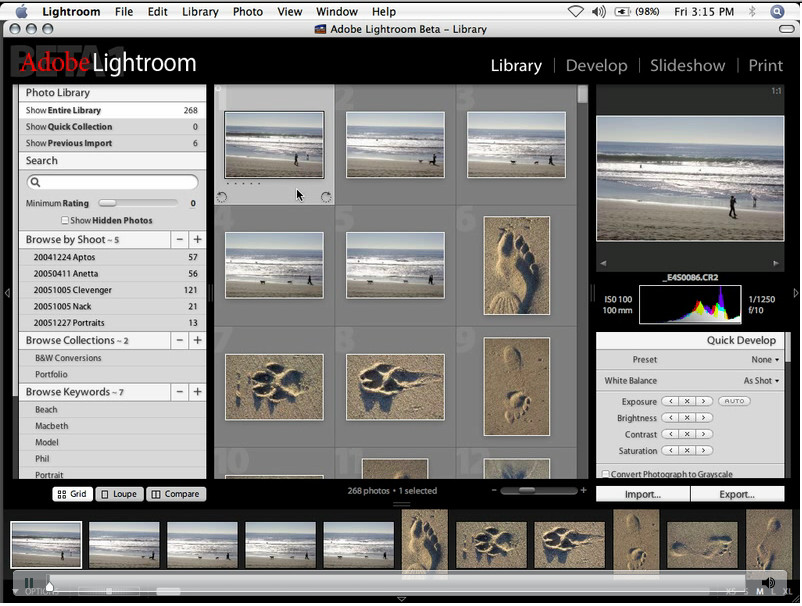Switch to Loupe view
Image resolution: width=802 pixels, height=606 pixels.
point(119,494)
